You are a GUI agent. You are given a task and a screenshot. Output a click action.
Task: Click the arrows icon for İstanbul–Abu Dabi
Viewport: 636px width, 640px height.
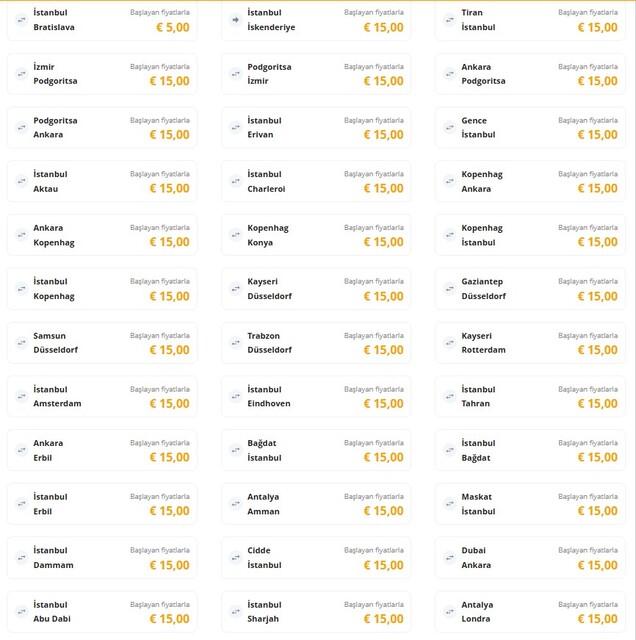[x=22, y=612]
